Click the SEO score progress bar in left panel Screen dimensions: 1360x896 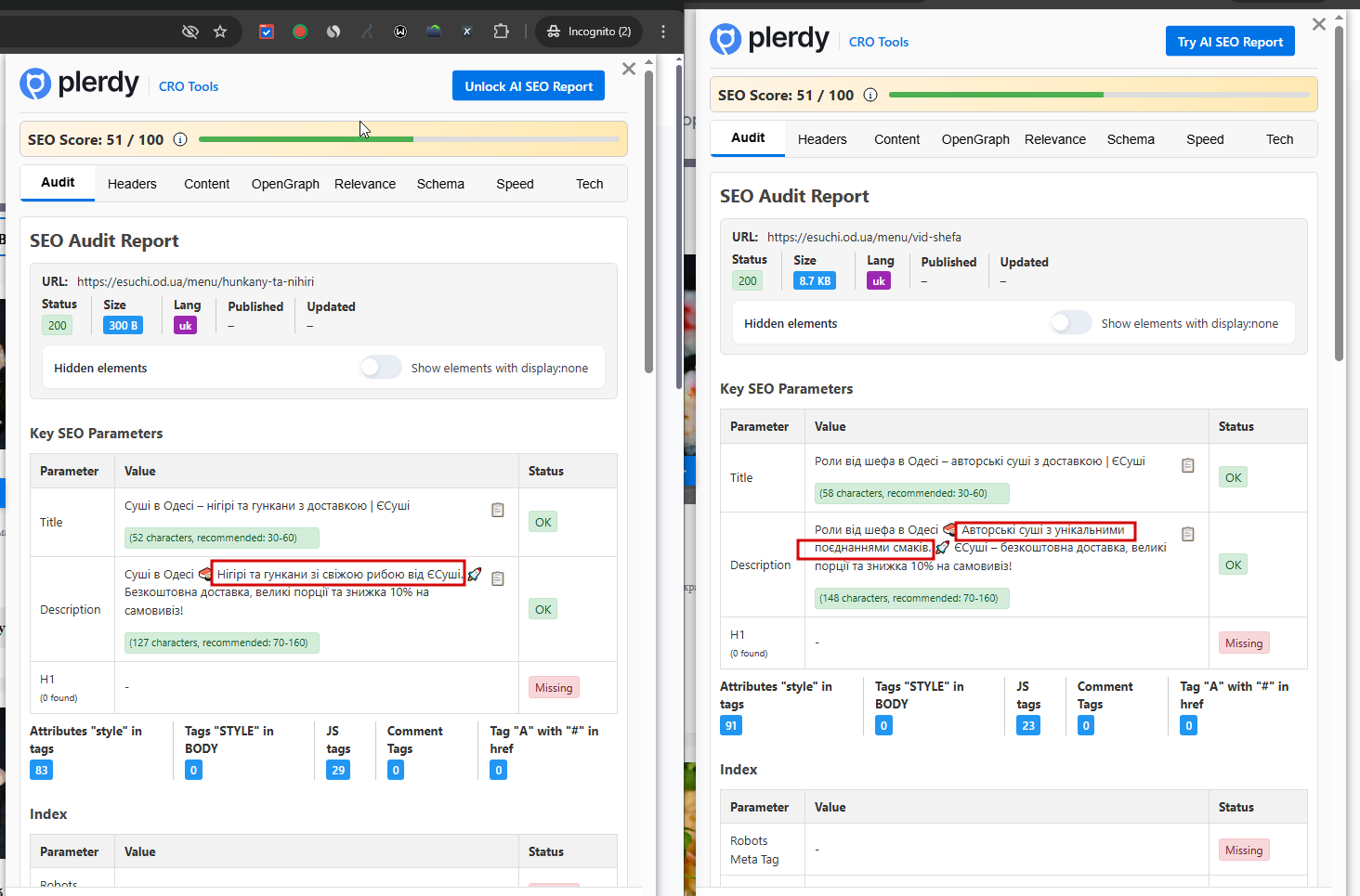coord(409,139)
